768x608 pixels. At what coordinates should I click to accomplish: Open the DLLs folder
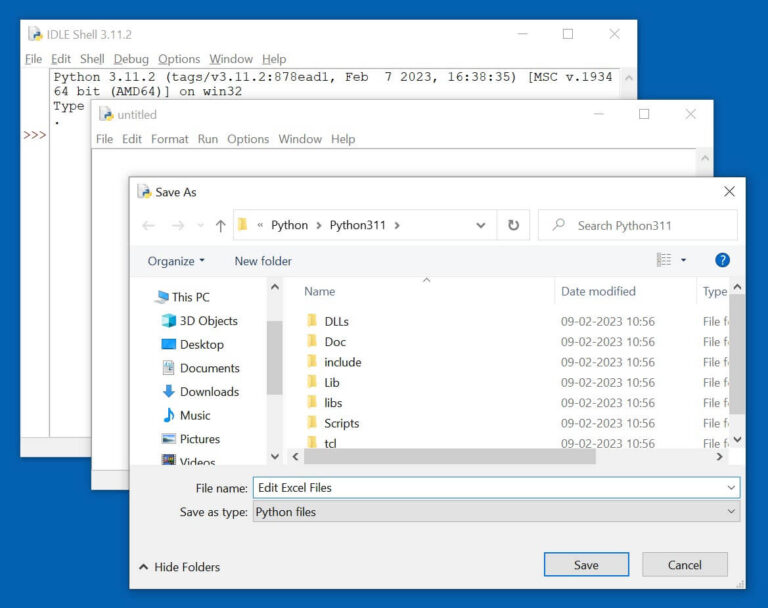tap(336, 322)
